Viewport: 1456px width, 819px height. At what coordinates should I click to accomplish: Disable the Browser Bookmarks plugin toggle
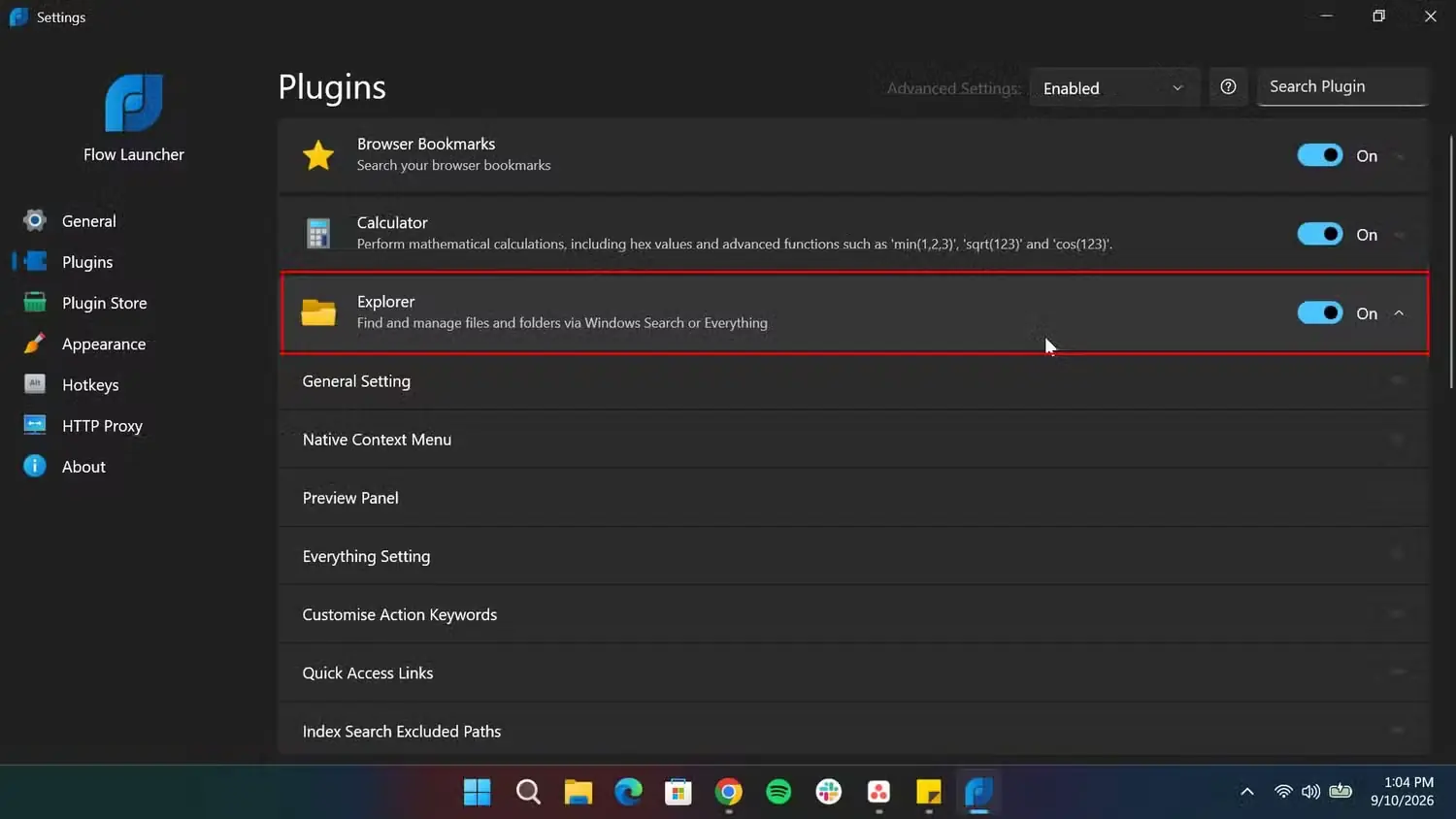tap(1320, 155)
